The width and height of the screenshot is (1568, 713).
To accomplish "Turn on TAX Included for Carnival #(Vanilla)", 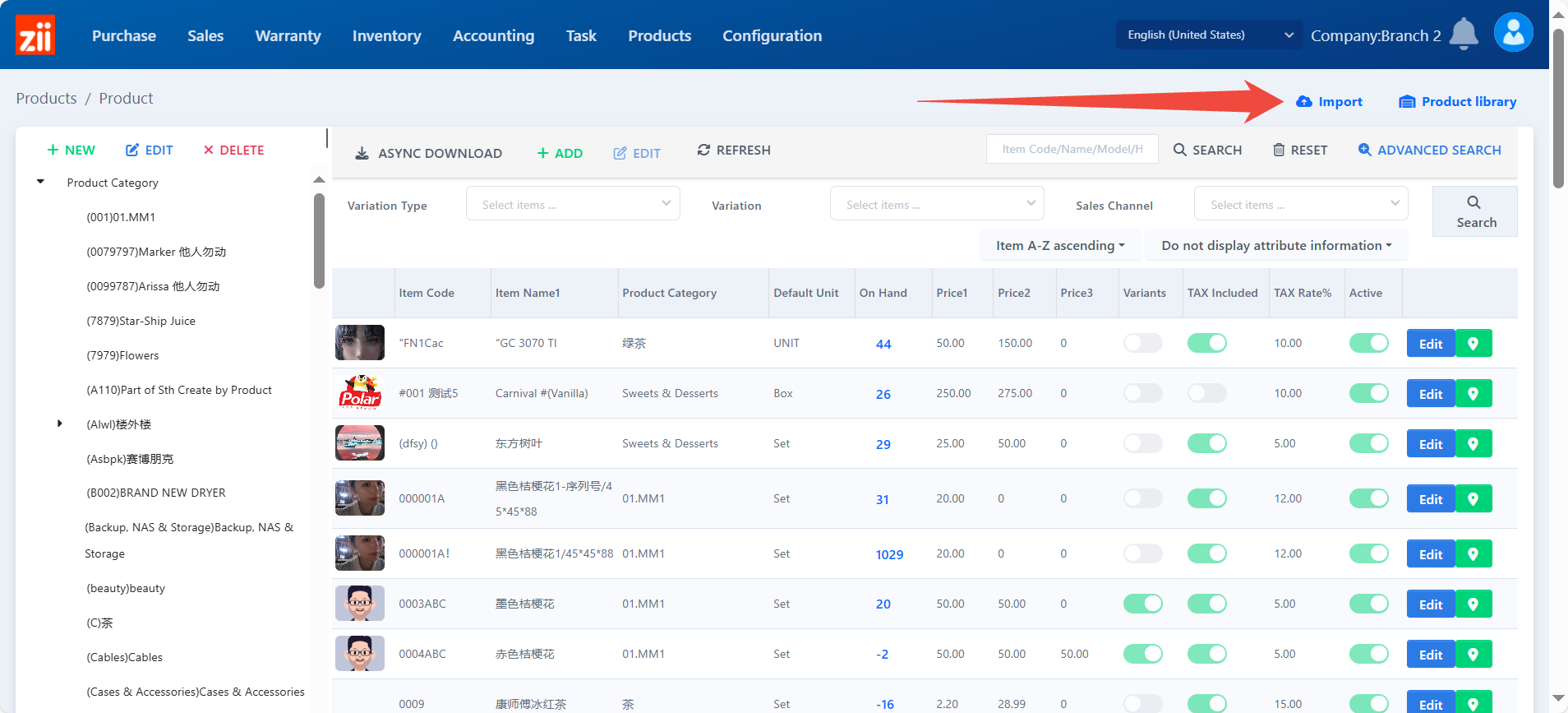I will point(1206,394).
